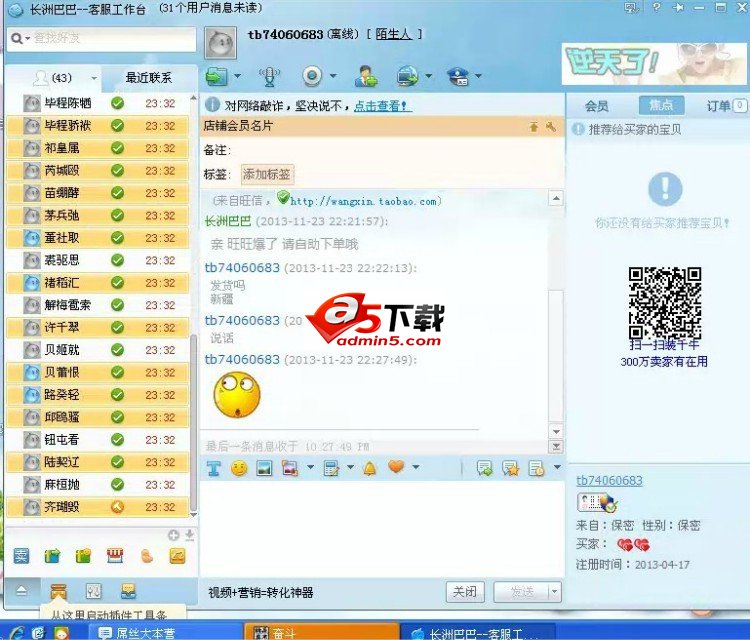Click the wrench icon on member card
This screenshot has width=750, height=640.
coord(551,126)
